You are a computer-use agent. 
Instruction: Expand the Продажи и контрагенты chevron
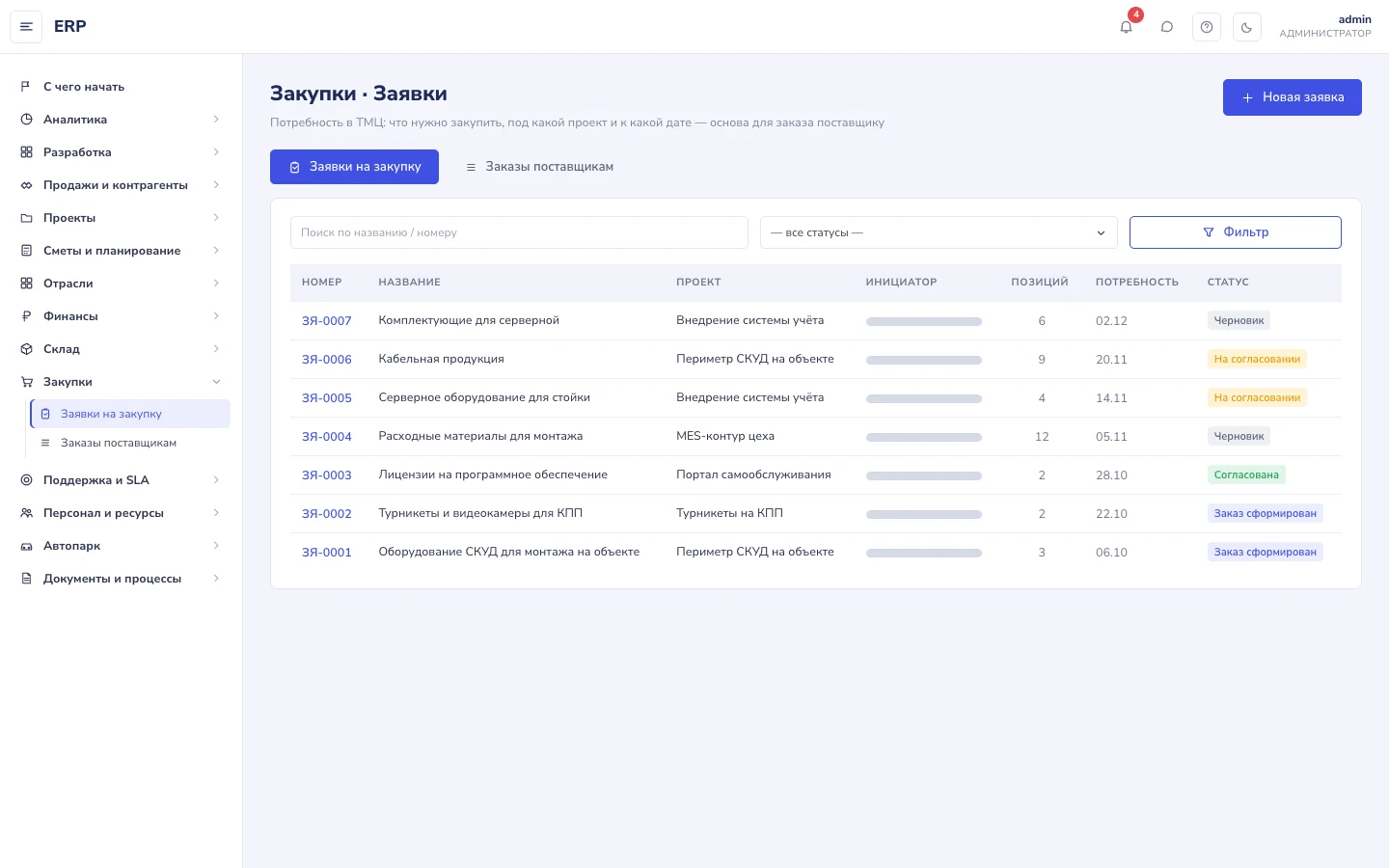tap(216, 185)
